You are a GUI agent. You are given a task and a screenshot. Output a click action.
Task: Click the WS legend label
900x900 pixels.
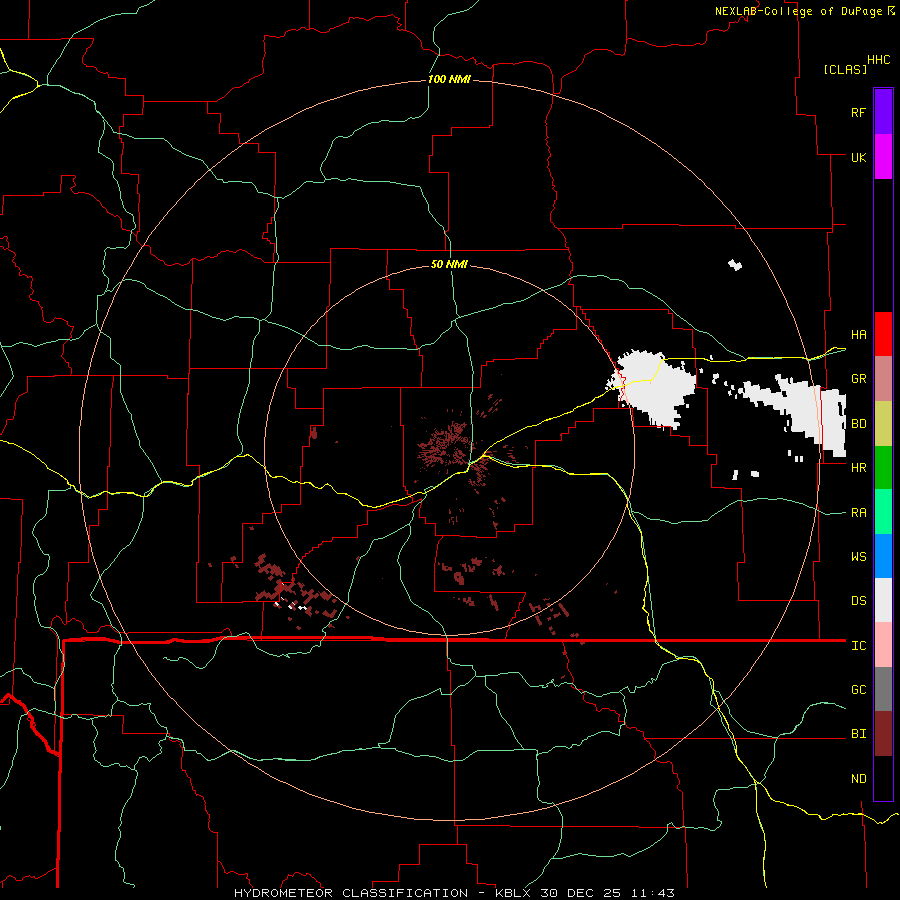[858, 557]
